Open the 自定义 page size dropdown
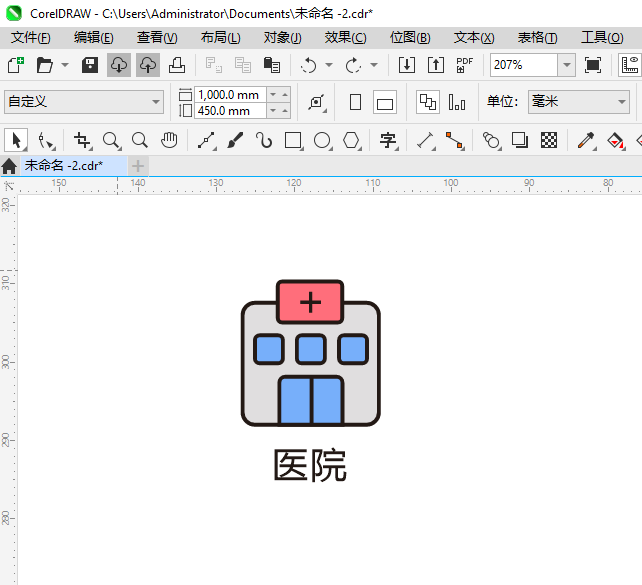Screen dimensions: 642x585 pos(84,102)
